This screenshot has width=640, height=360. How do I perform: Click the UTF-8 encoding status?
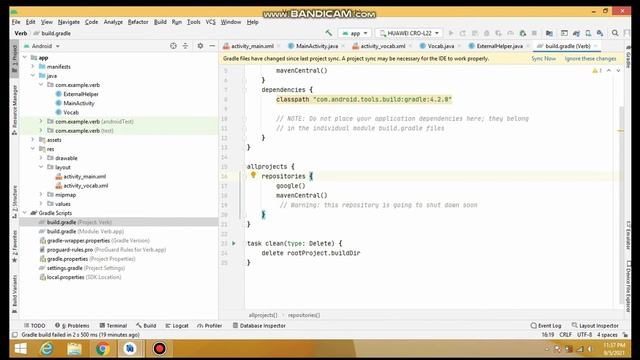[x=584, y=335]
